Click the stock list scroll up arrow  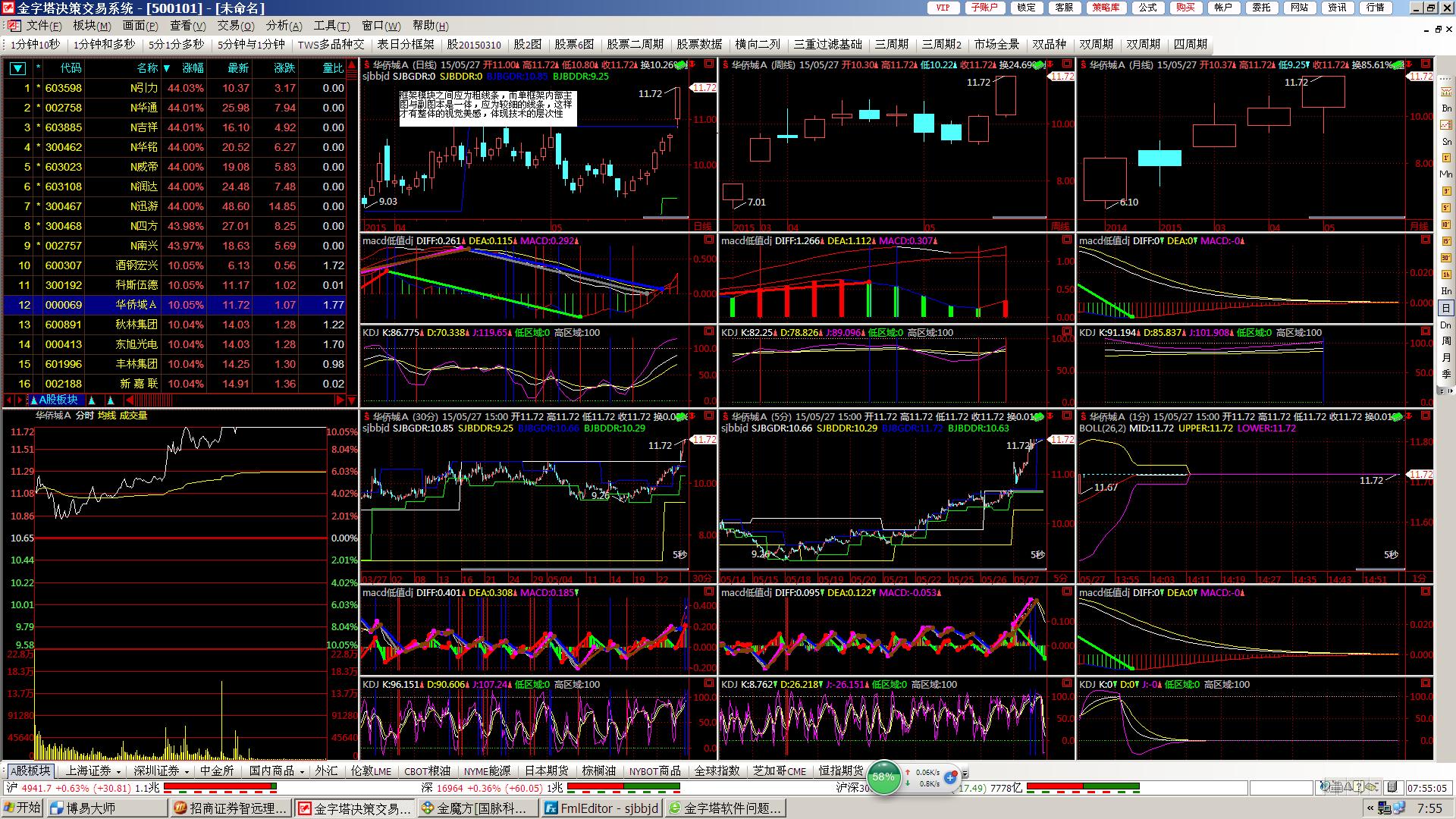pos(352,66)
